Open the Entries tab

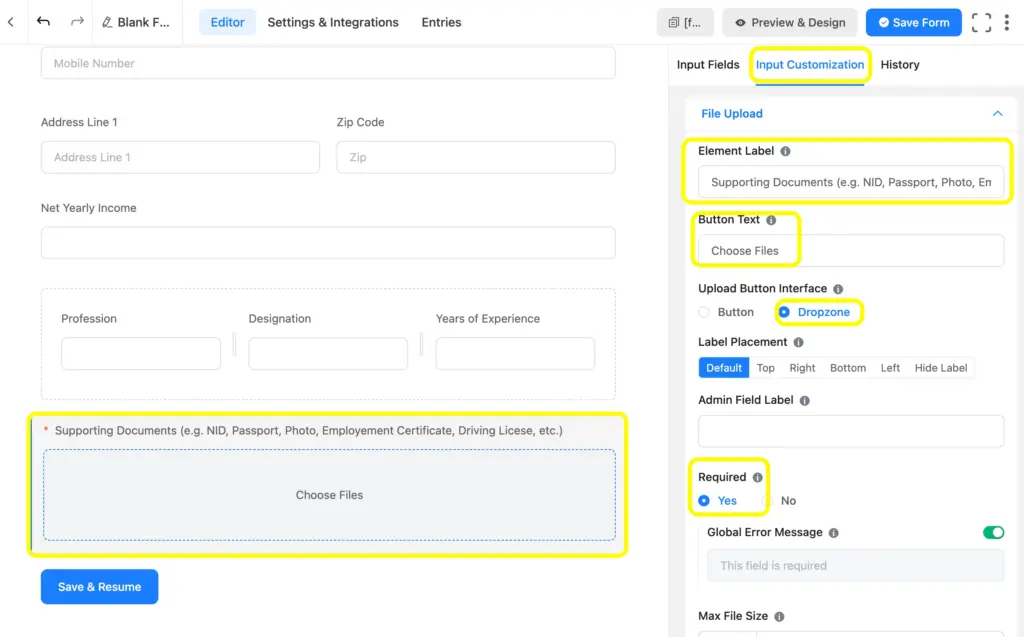point(441,21)
